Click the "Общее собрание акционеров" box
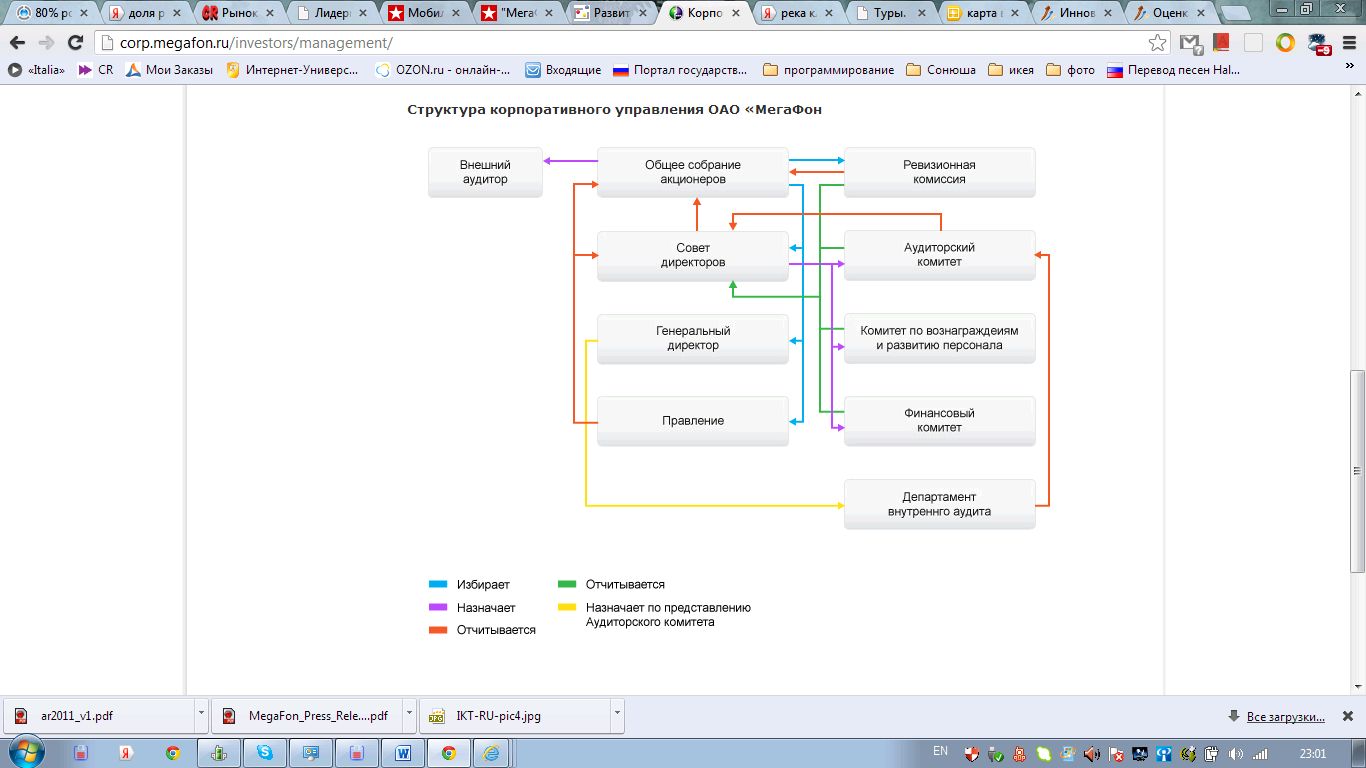Viewport: 1366px width, 768px height. click(x=693, y=172)
